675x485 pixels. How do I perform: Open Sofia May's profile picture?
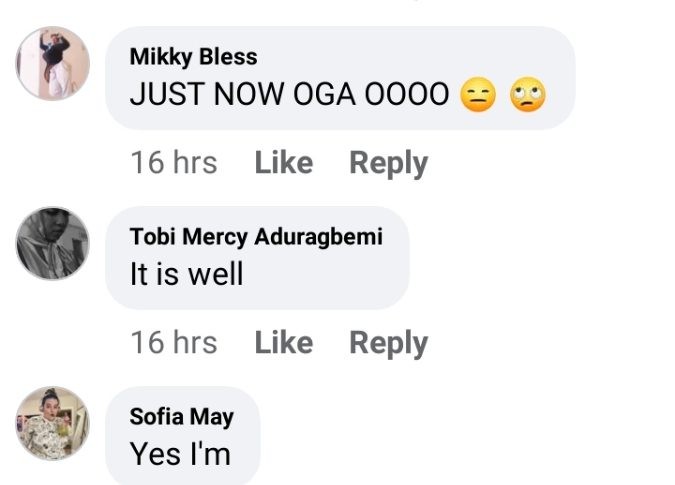tap(53, 423)
